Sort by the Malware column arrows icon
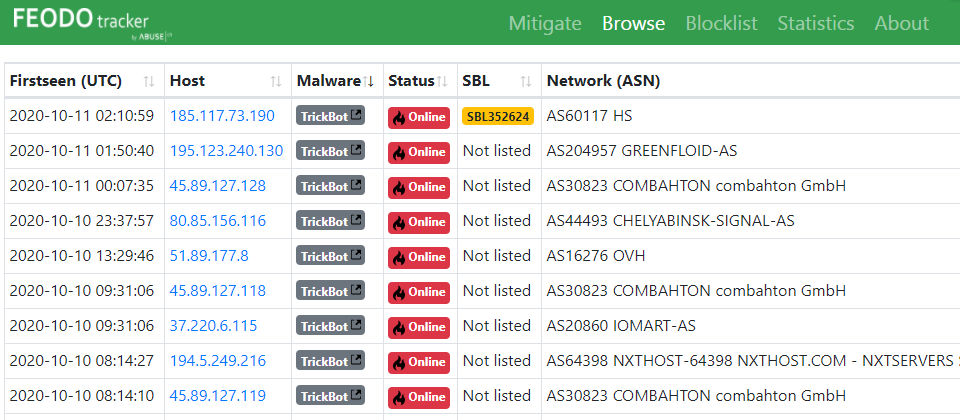This screenshot has width=960, height=420. 368,81
